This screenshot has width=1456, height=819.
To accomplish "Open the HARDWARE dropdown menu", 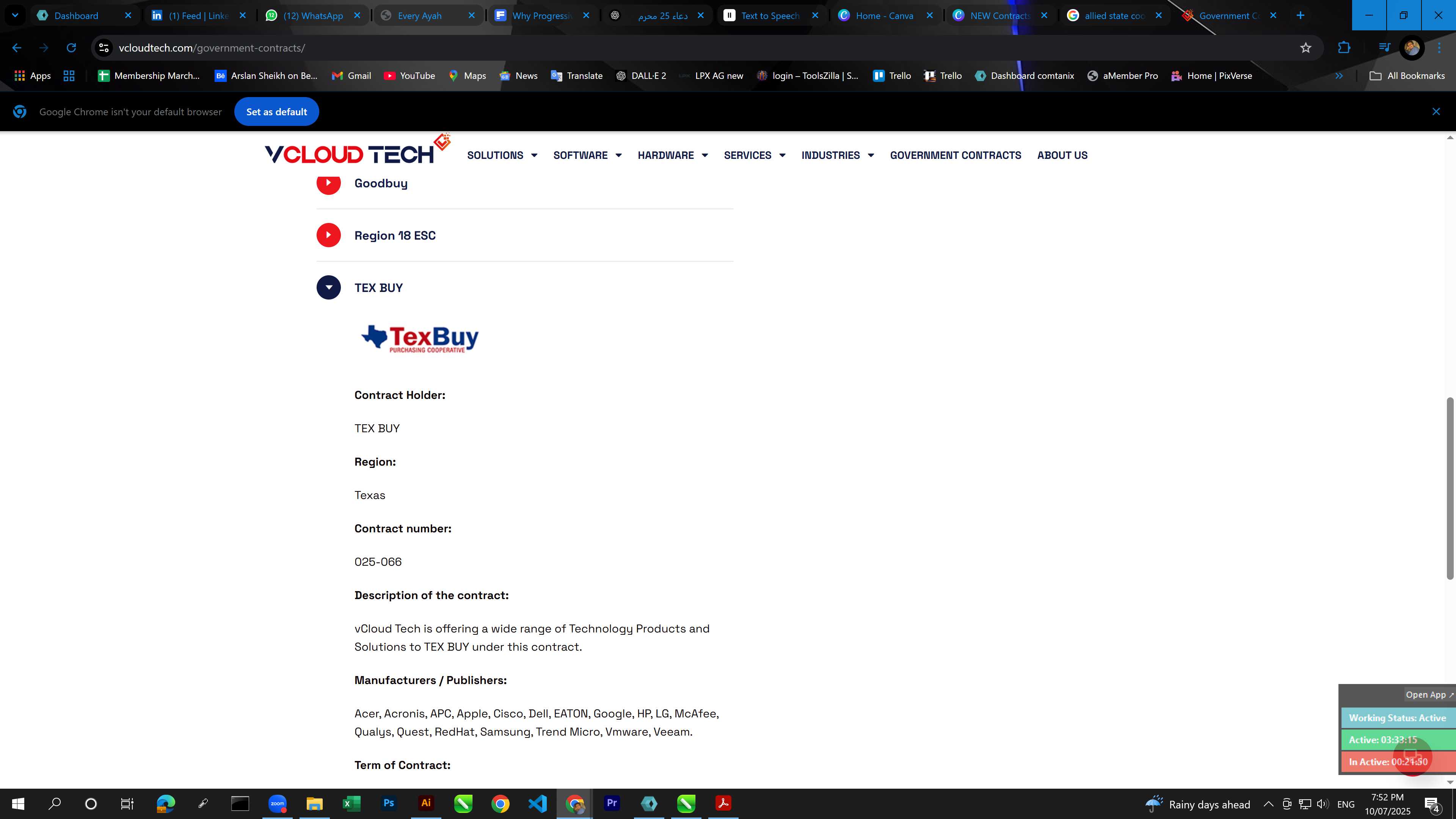I will coord(673,155).
